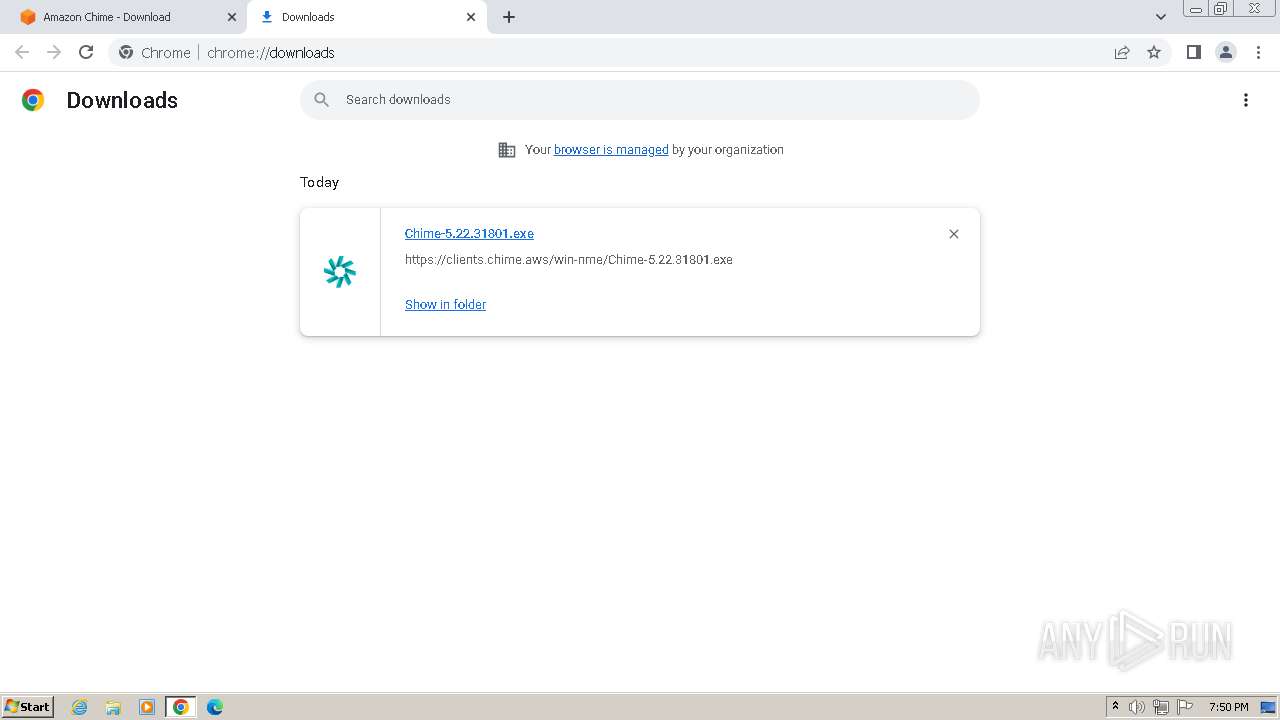Screen dimensions: 1280x720
Task: Toggle the side panel icon
Action: [x=1194, y=52]
